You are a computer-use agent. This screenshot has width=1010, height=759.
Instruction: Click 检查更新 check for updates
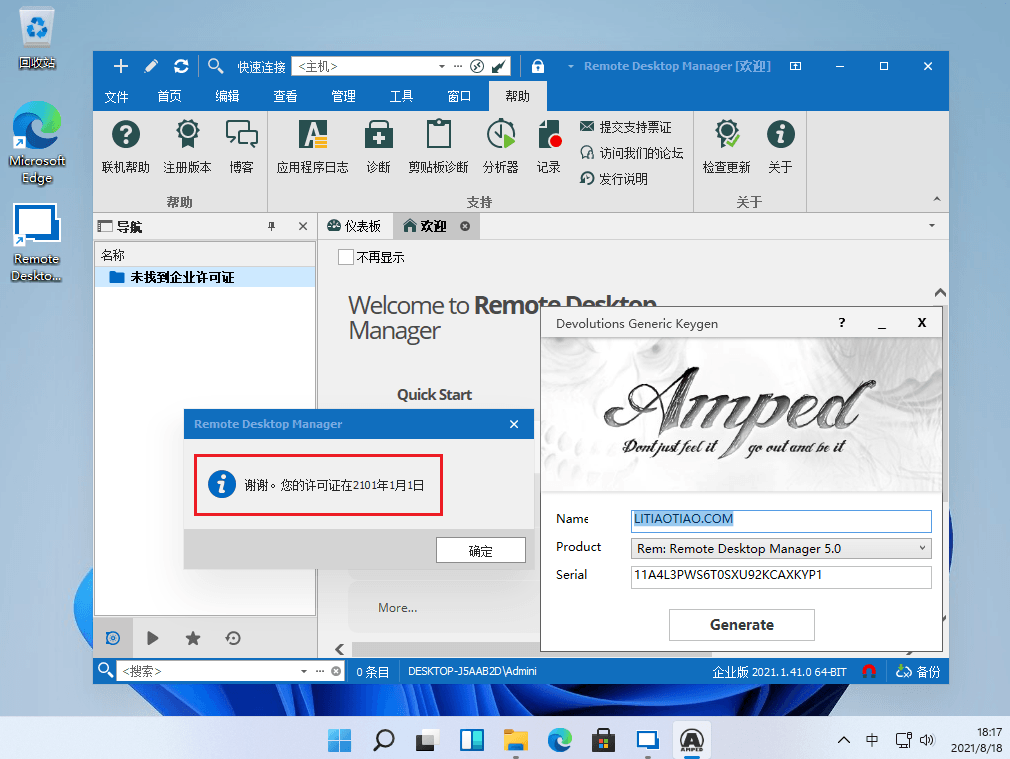pos(727,147)
